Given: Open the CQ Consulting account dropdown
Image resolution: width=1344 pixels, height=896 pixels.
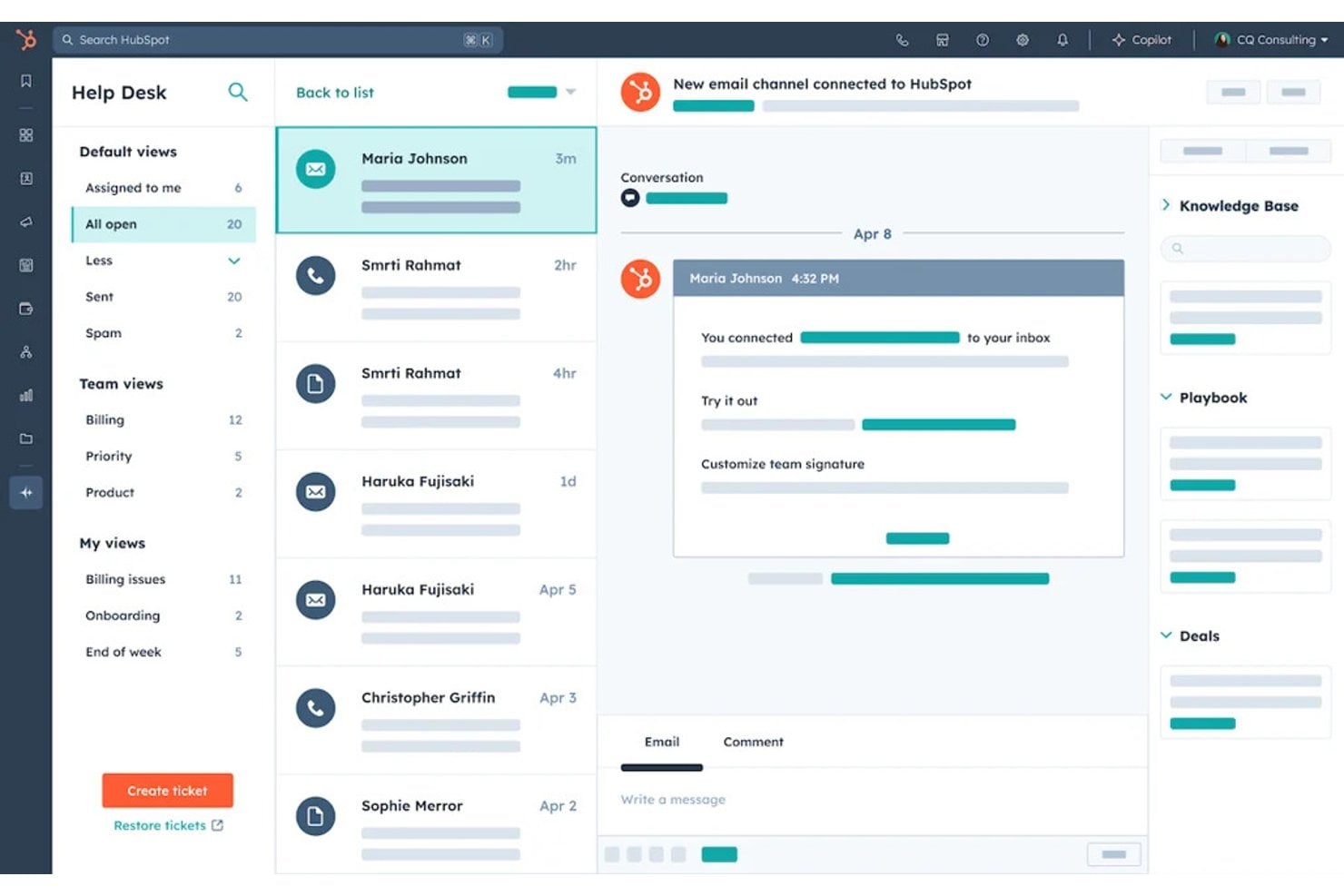Looking at the screenshot, I should pyautogui.click(x=1271, y=40).
